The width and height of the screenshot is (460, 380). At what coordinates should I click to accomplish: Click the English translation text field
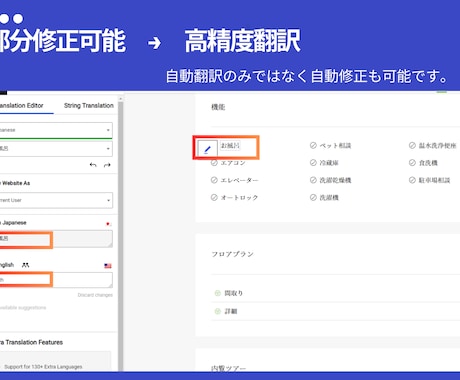click(x=55, y=280)
